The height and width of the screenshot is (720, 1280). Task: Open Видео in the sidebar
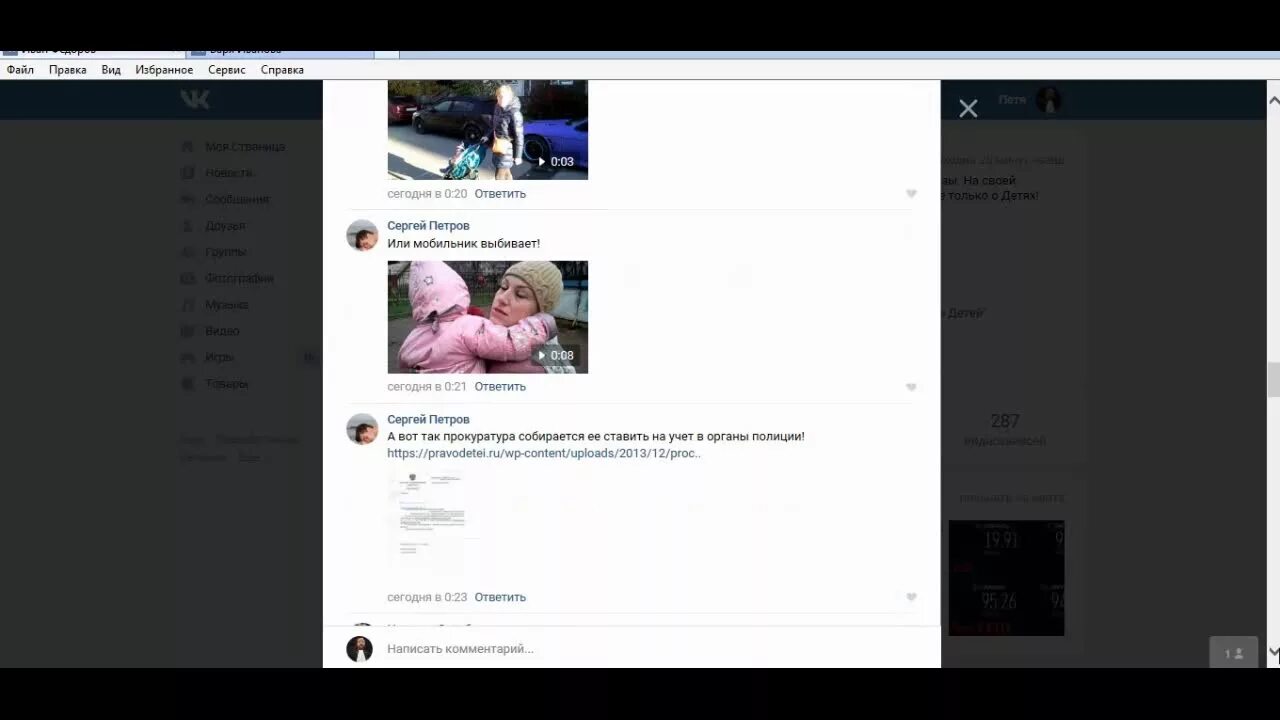222,331
